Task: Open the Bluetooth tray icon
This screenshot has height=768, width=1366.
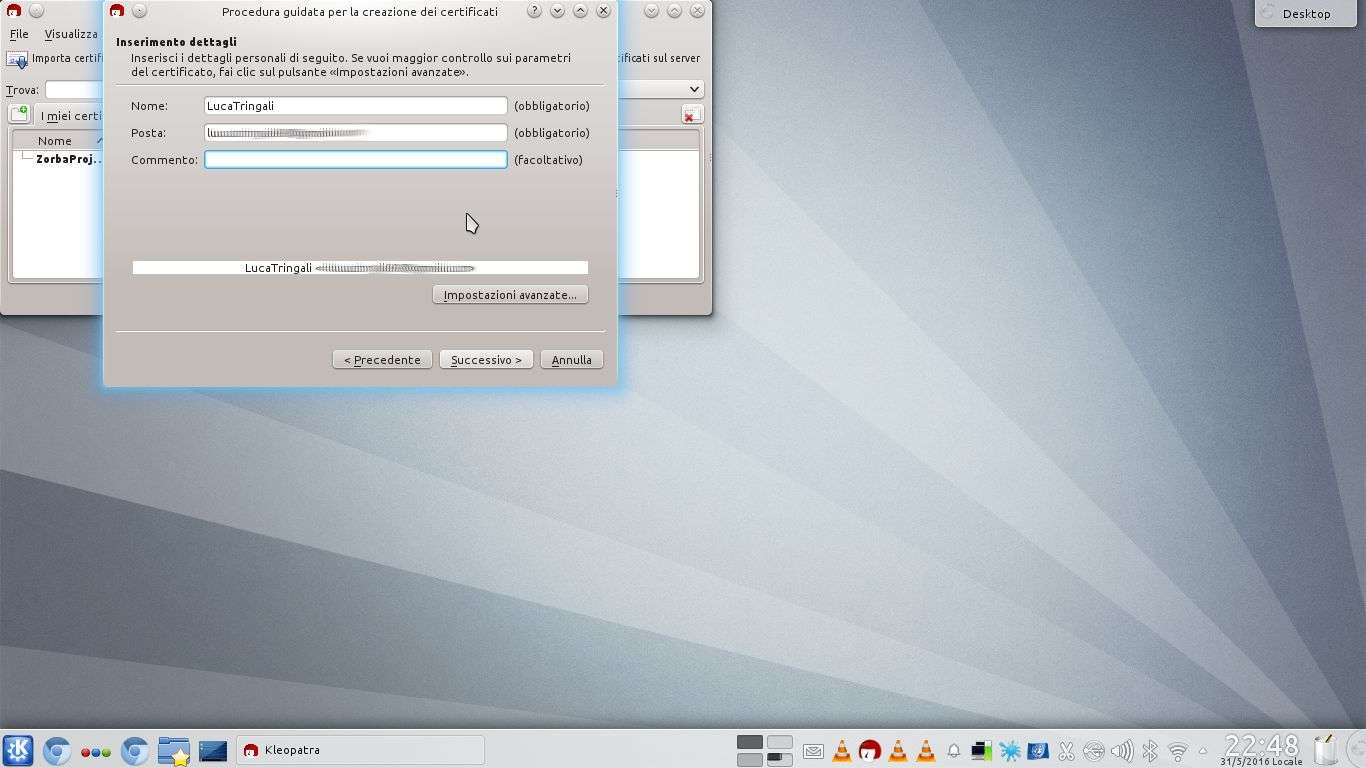Action: pos(1150,750)
